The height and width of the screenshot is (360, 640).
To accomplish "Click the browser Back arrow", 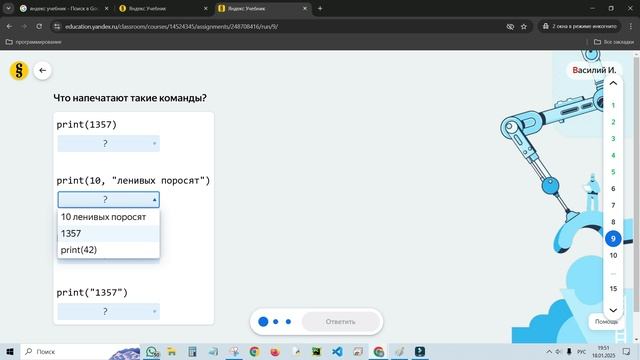I will pyautogui.click(x=9, y=27).
